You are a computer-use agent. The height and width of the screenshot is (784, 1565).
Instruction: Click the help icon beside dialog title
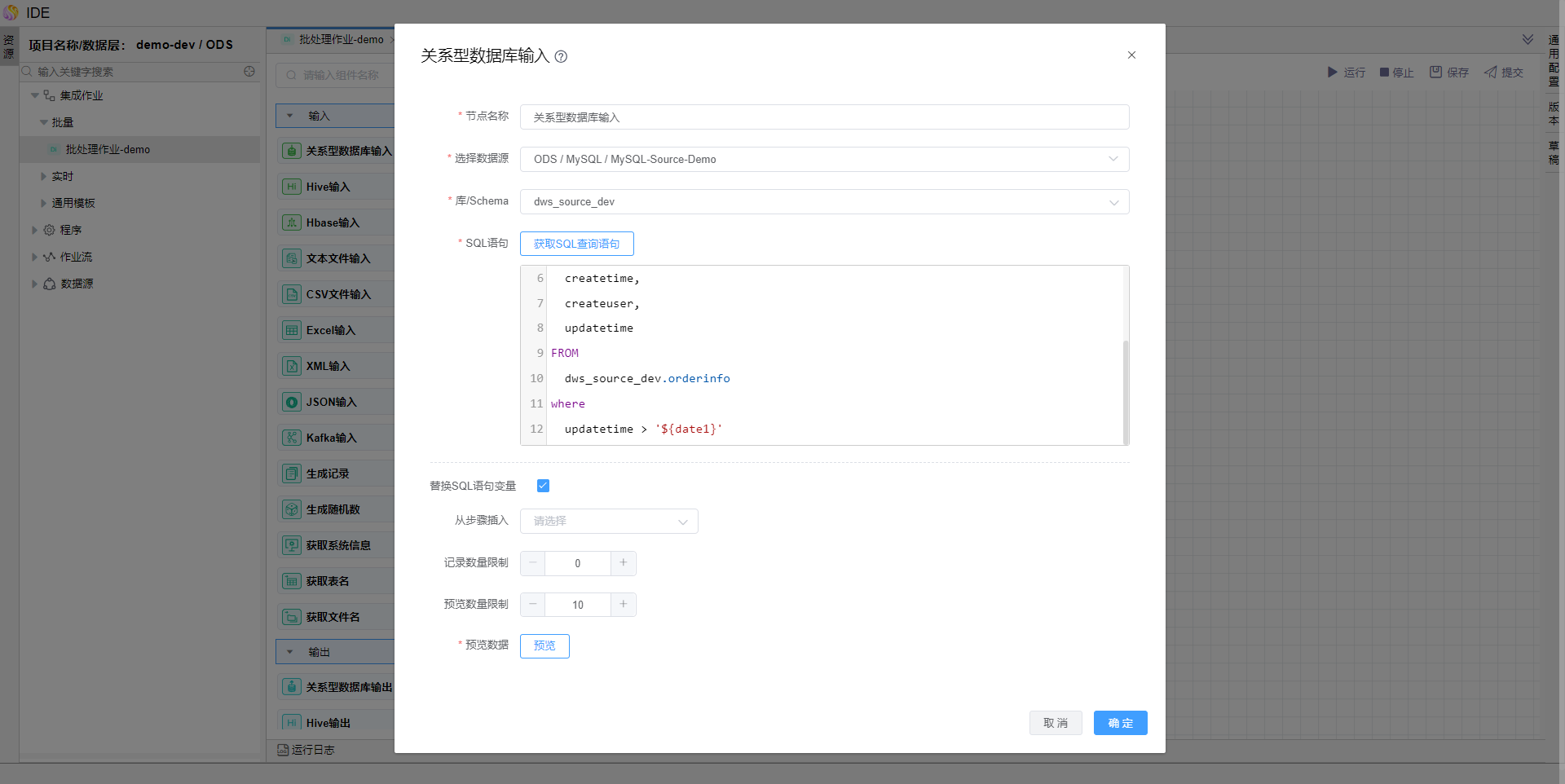[561, 56]
